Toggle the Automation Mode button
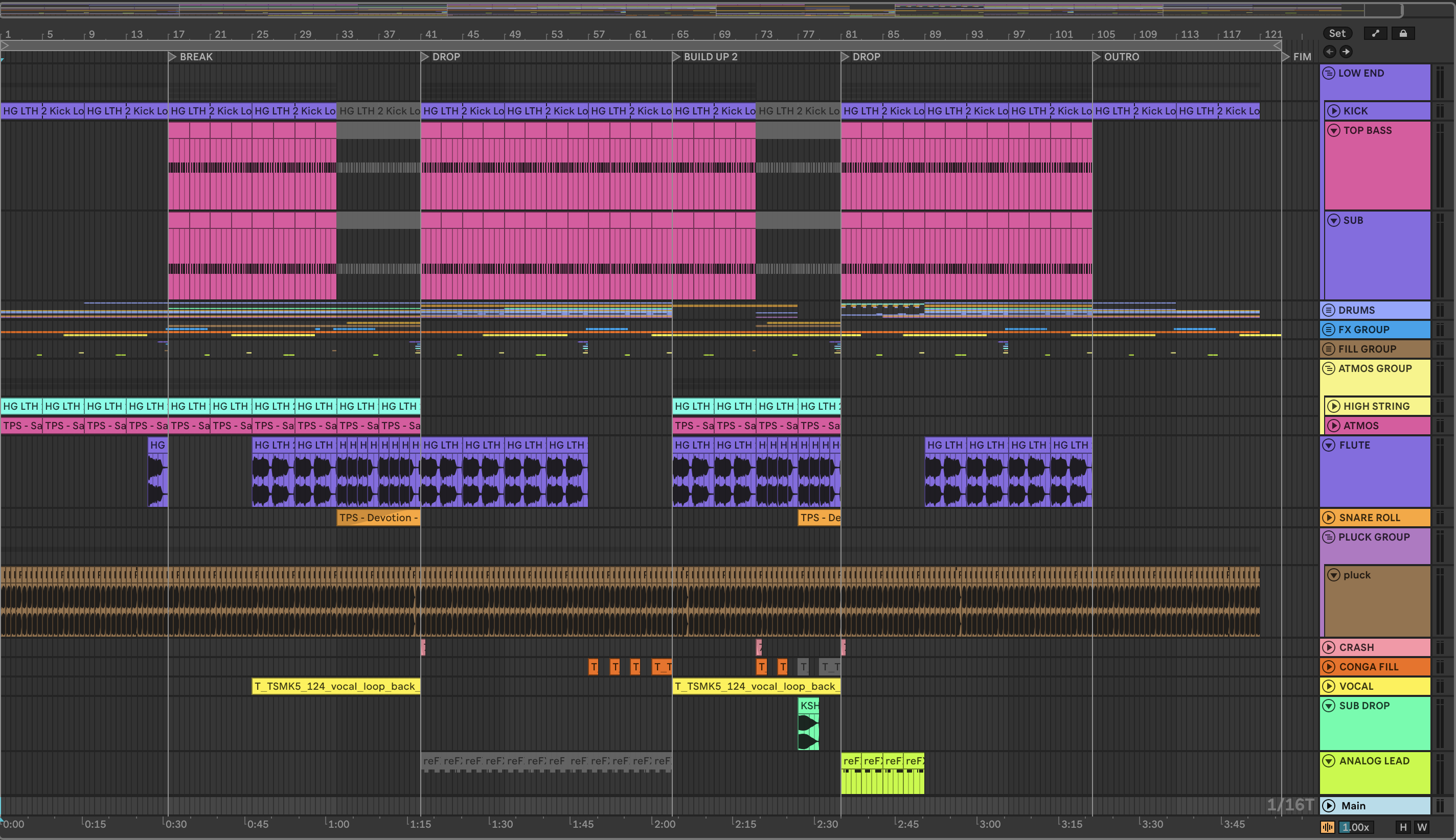This screenshot has height=840, width=1456. pos(1376,33)
